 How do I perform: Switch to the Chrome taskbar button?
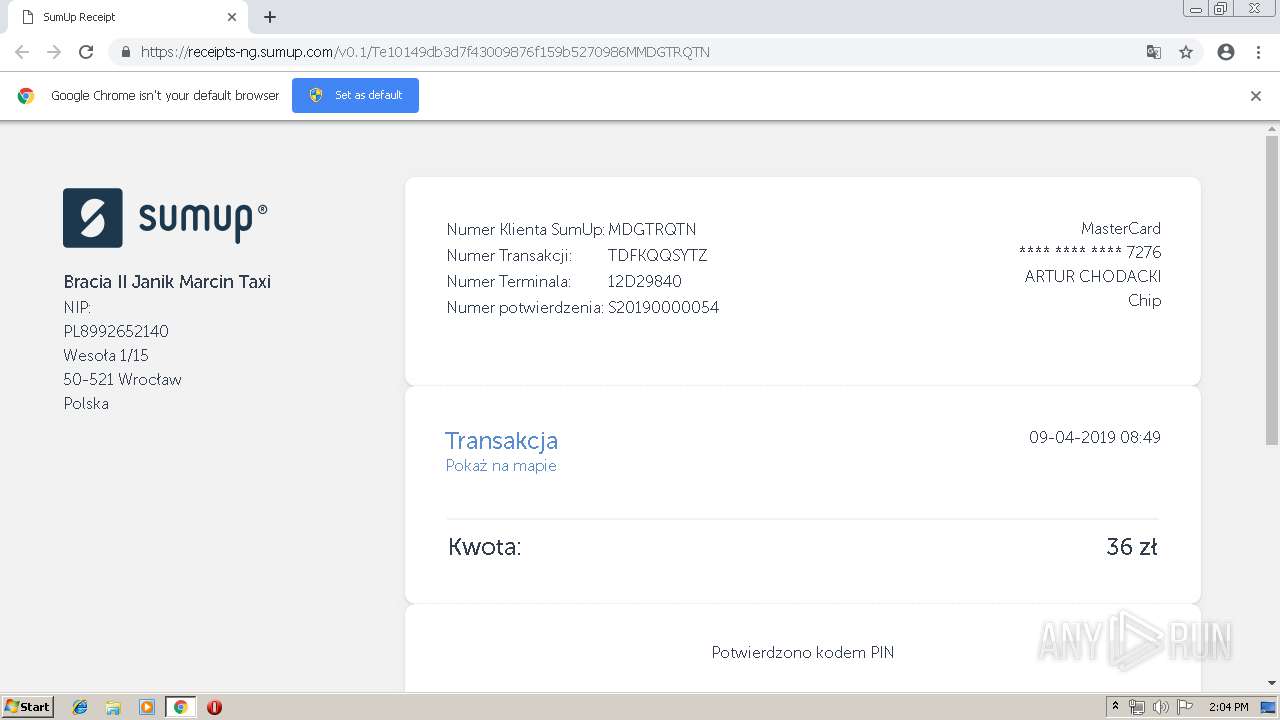pos(180,707)
